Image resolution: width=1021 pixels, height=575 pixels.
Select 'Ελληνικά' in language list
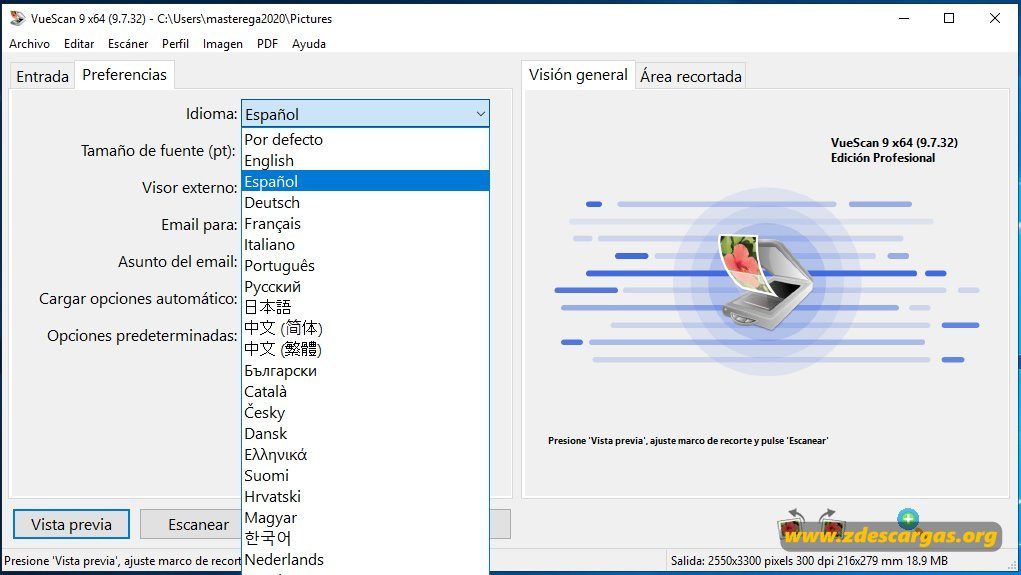pos(365,455)
